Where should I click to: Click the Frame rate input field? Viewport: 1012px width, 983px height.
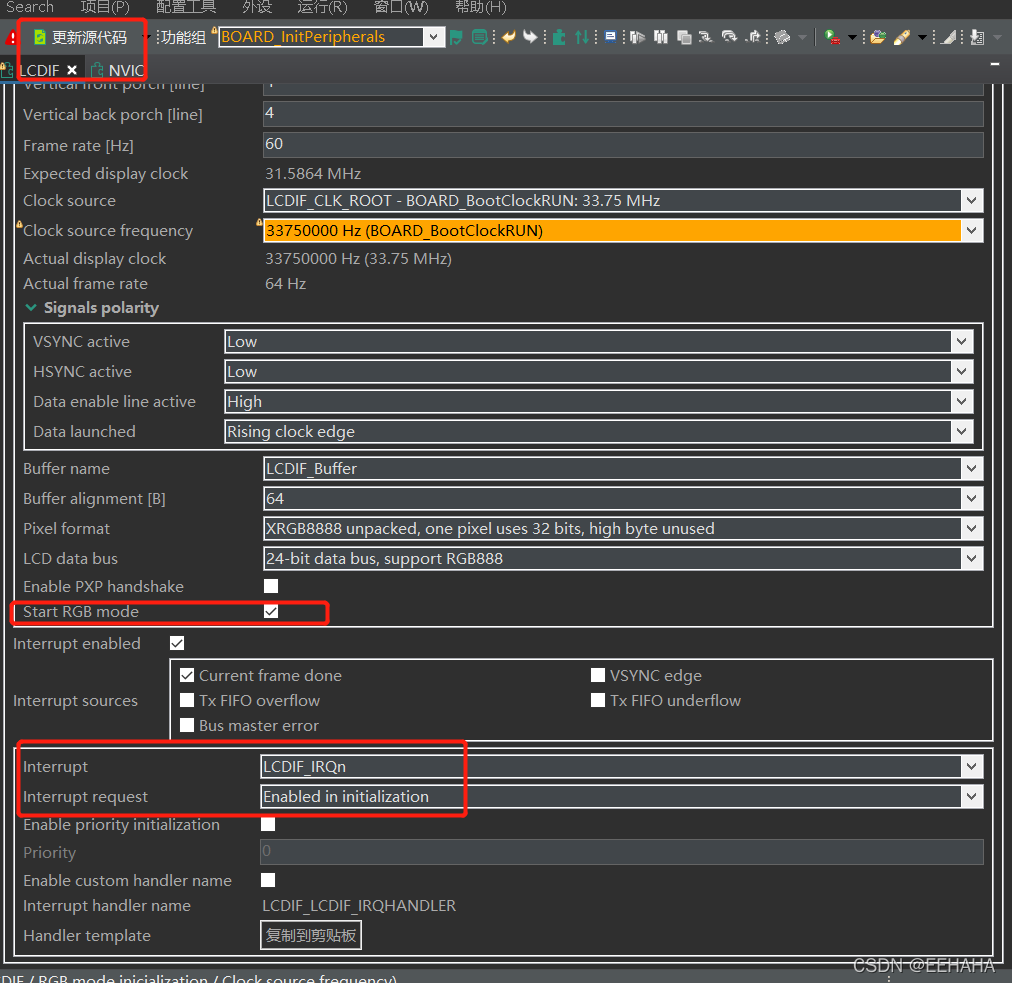click(622, 144)
